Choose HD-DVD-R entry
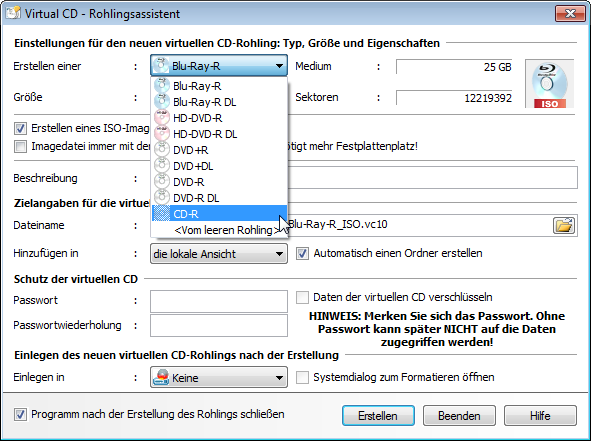 pyautogui.click(x=219, y=118)
